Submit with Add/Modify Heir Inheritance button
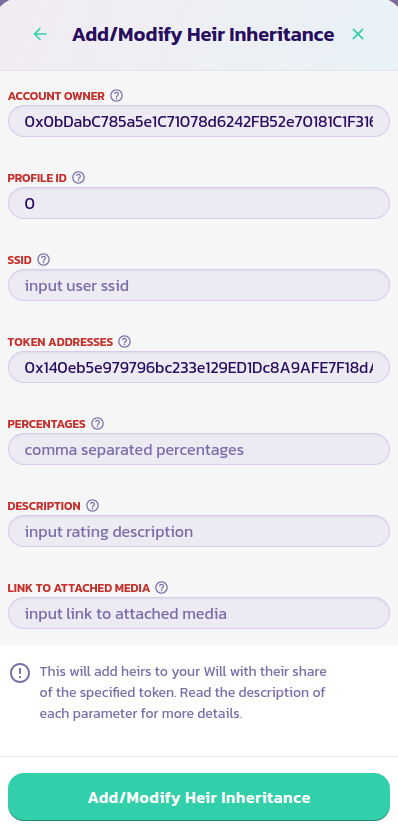Viewport: 398px width, 828px height. tap(199, 797)
